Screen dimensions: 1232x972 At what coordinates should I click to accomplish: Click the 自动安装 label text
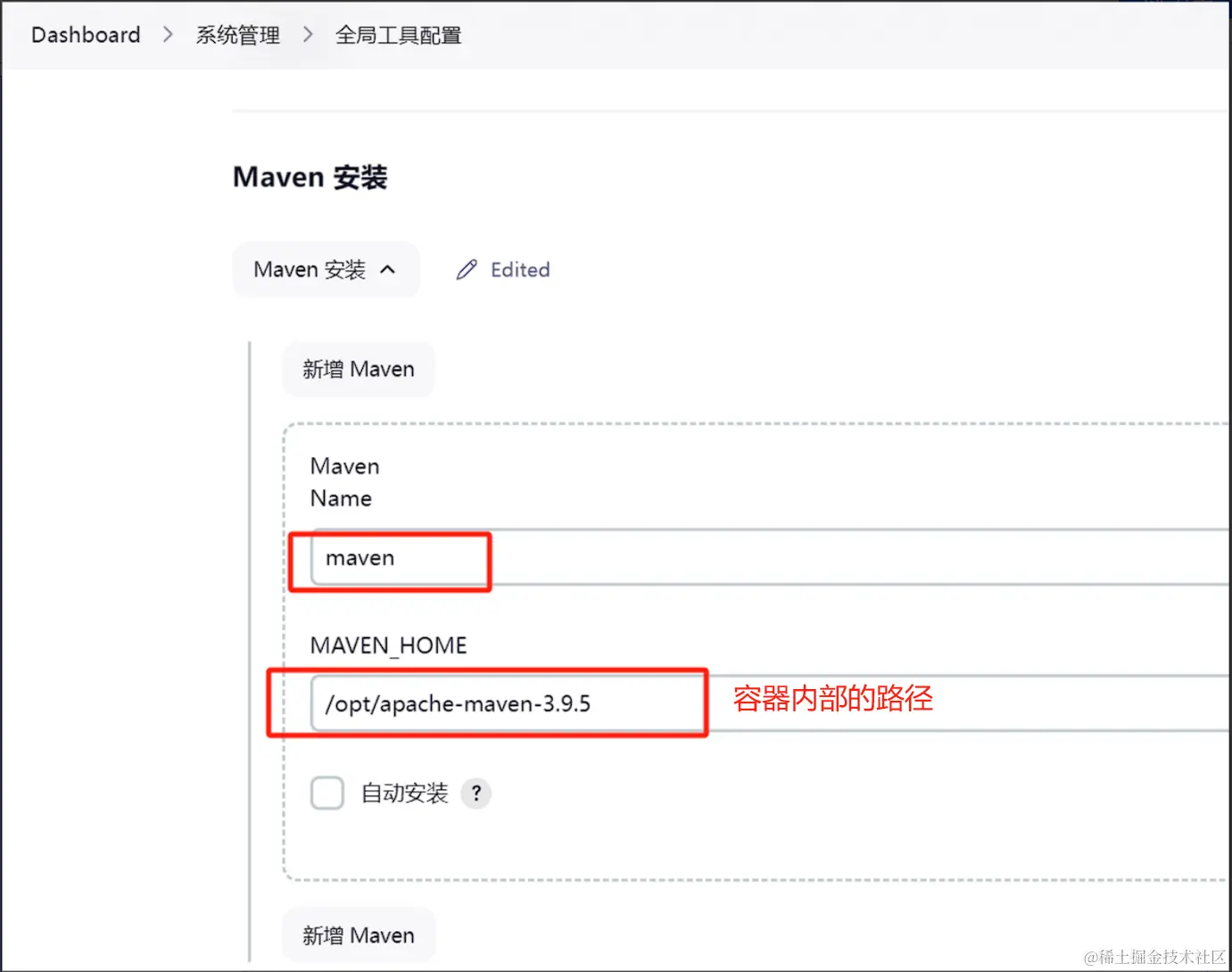[404, 793]
